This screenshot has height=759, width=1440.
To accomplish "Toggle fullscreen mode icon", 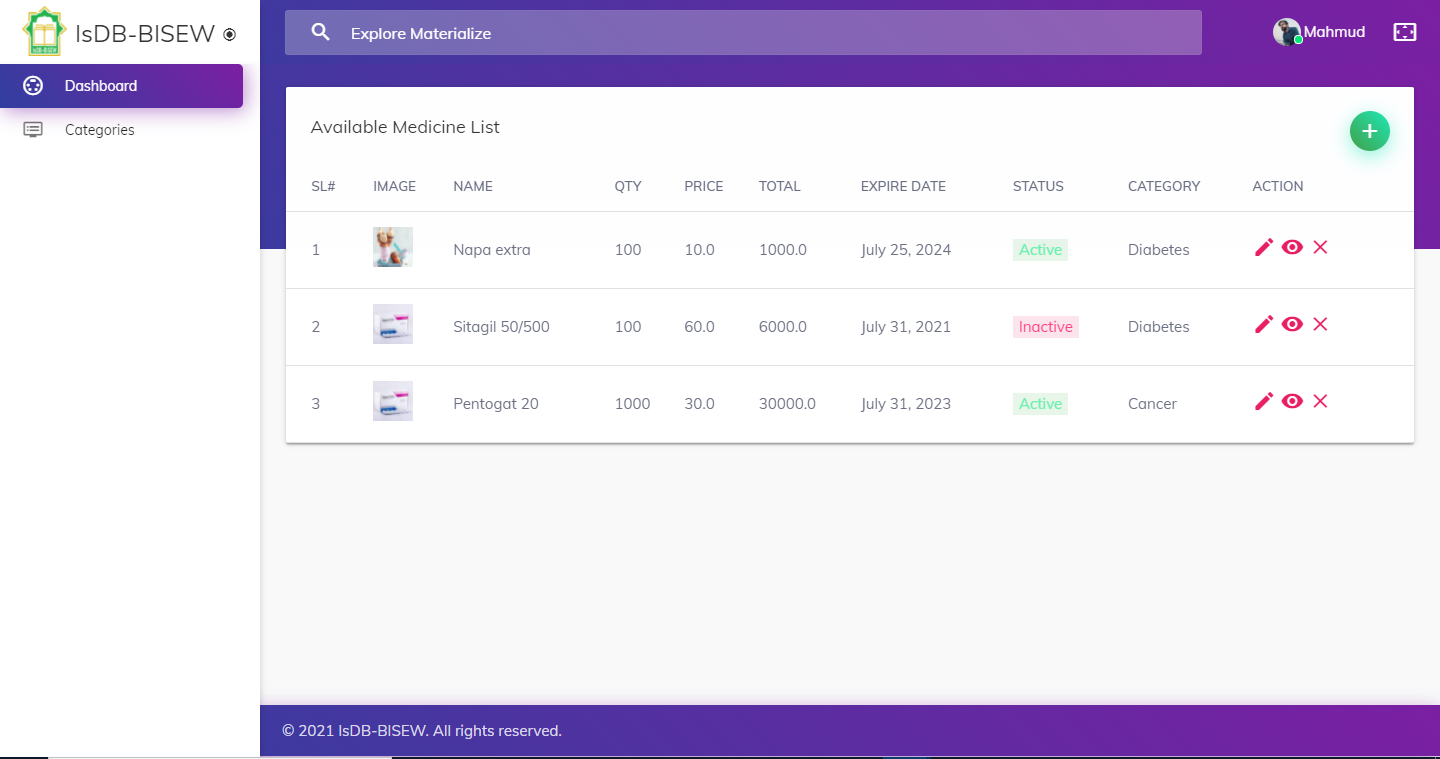I will click(x=1405, y=32).
